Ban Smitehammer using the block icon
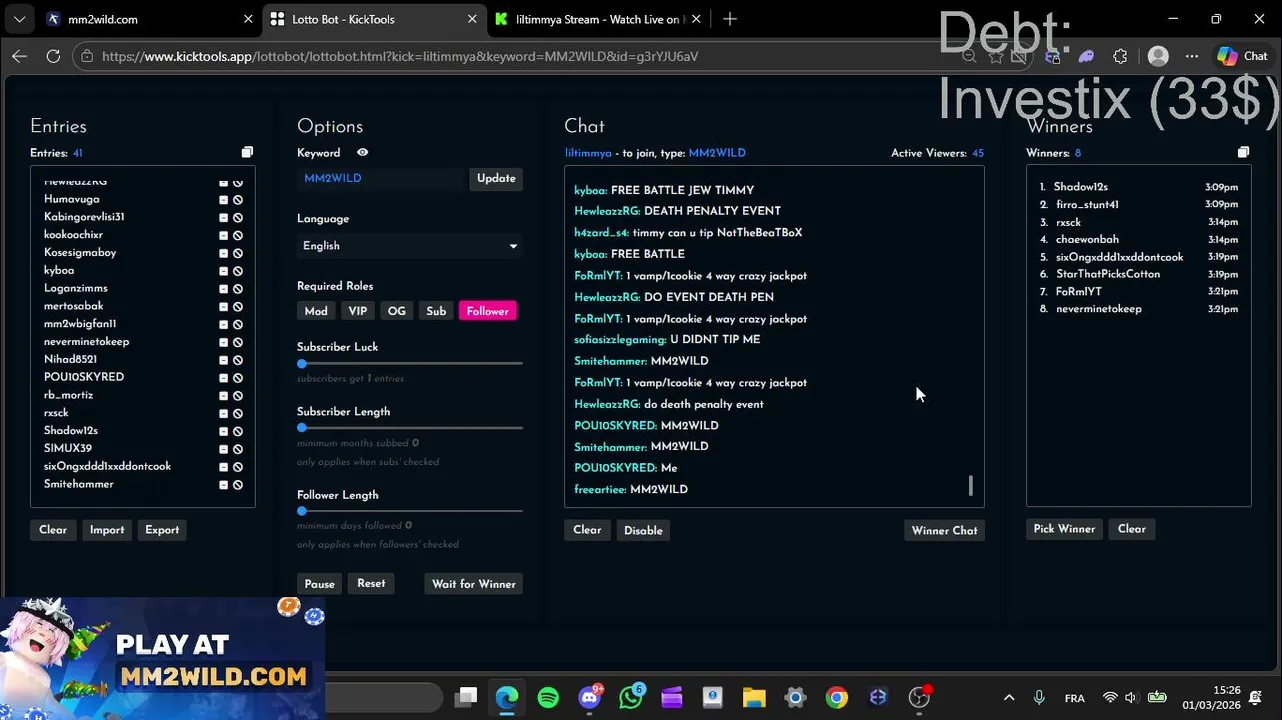Viewport: 1282px width, 720px height. pyautogui.click(x=238, y=485)
